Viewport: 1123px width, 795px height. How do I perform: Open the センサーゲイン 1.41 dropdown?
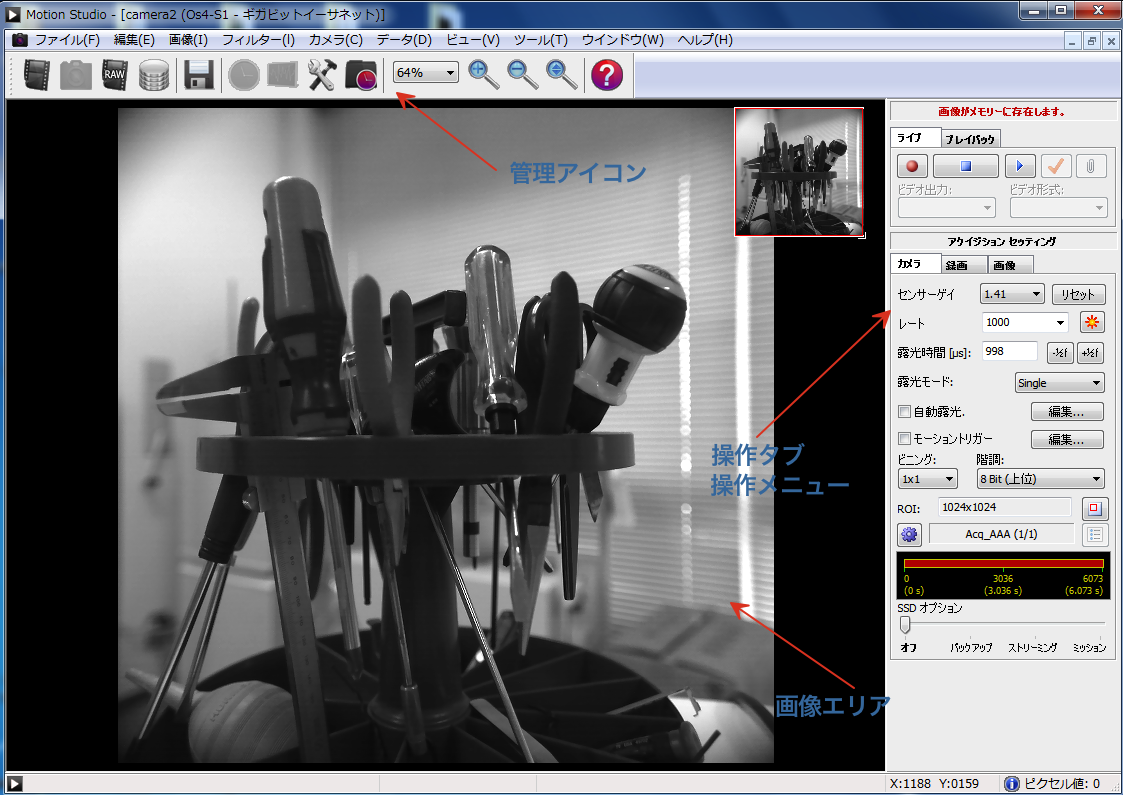pyautogui.click(x=1012, y=294)
